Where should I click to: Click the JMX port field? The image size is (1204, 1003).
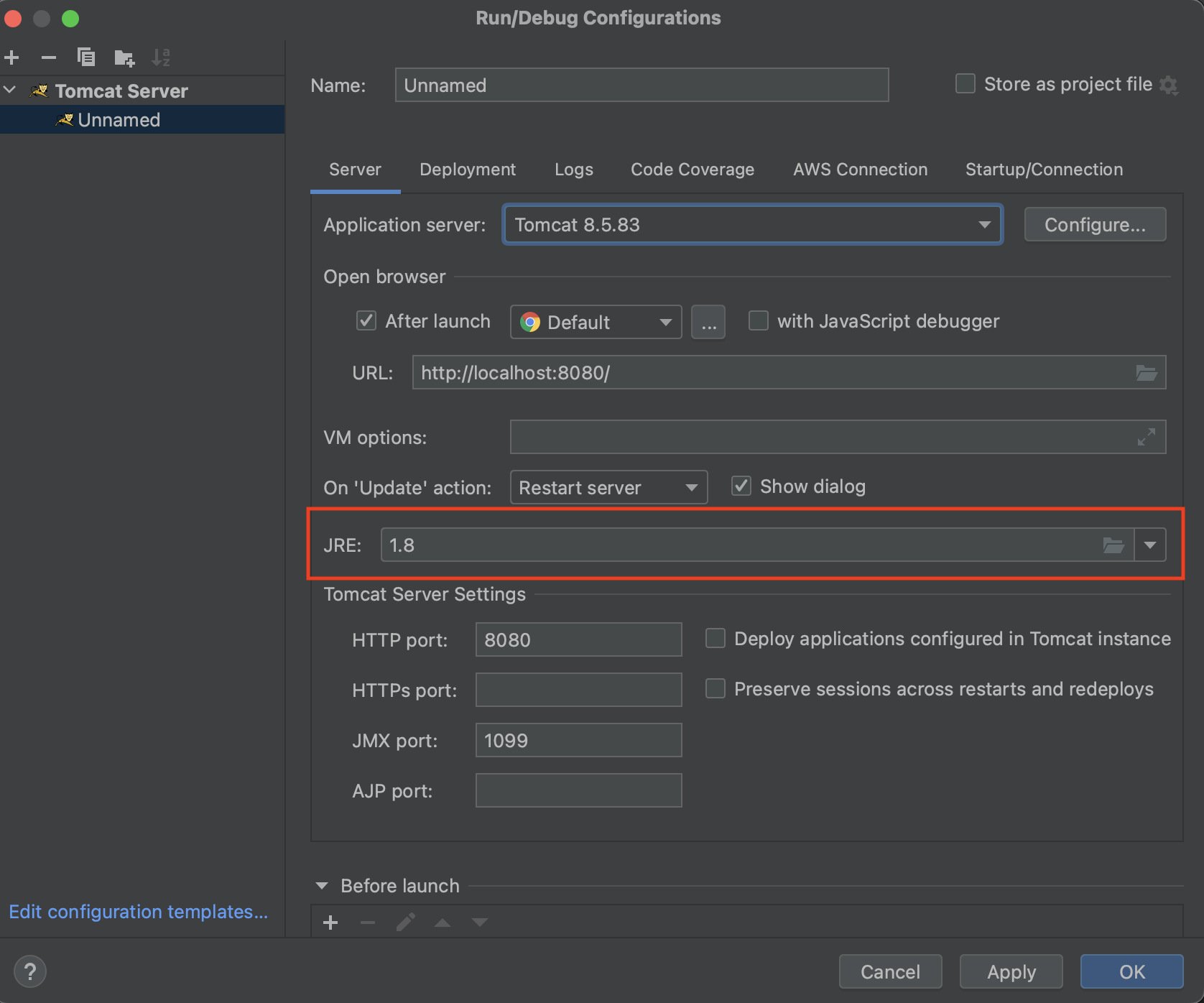[x=579, y=740]
